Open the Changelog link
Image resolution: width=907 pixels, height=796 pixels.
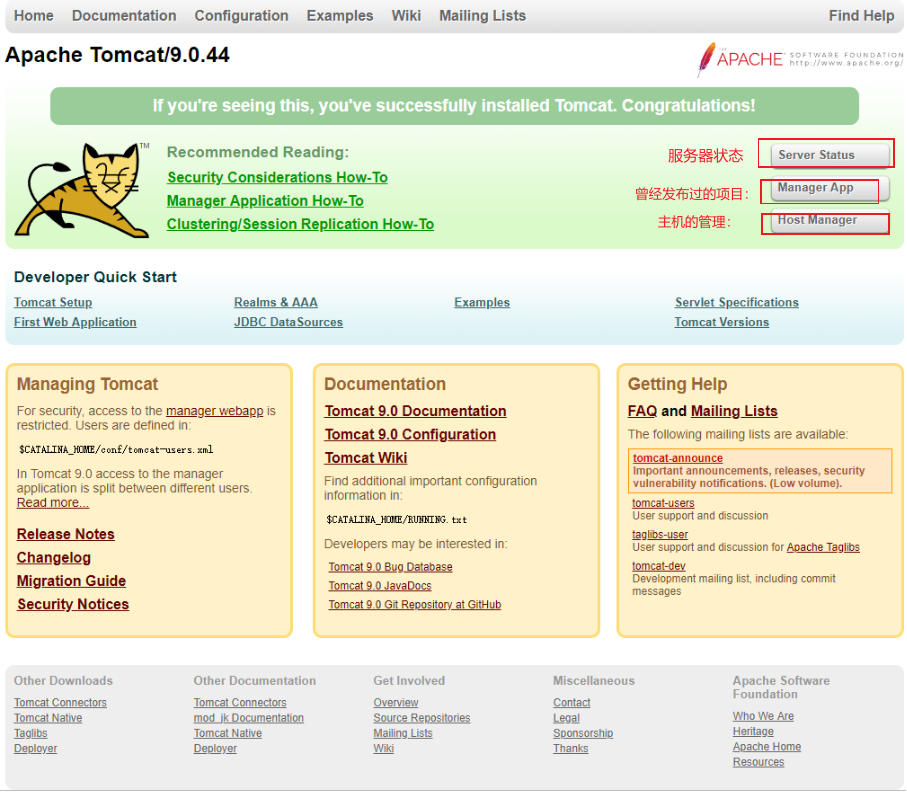[54, 557]
